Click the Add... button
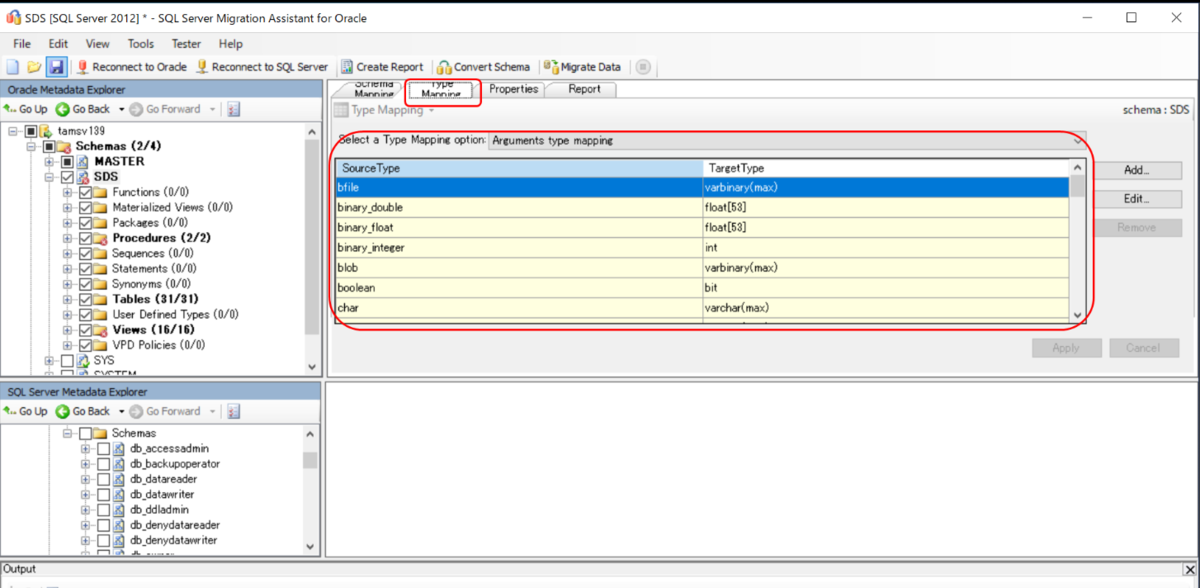This screenshot has width=1200, height=588. tap(1136, 171)
